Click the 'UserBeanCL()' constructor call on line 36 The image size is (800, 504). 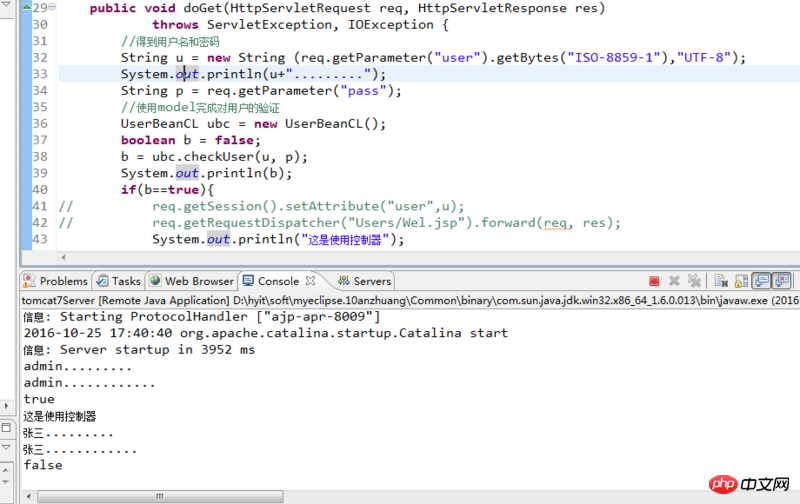coord(331,123)
